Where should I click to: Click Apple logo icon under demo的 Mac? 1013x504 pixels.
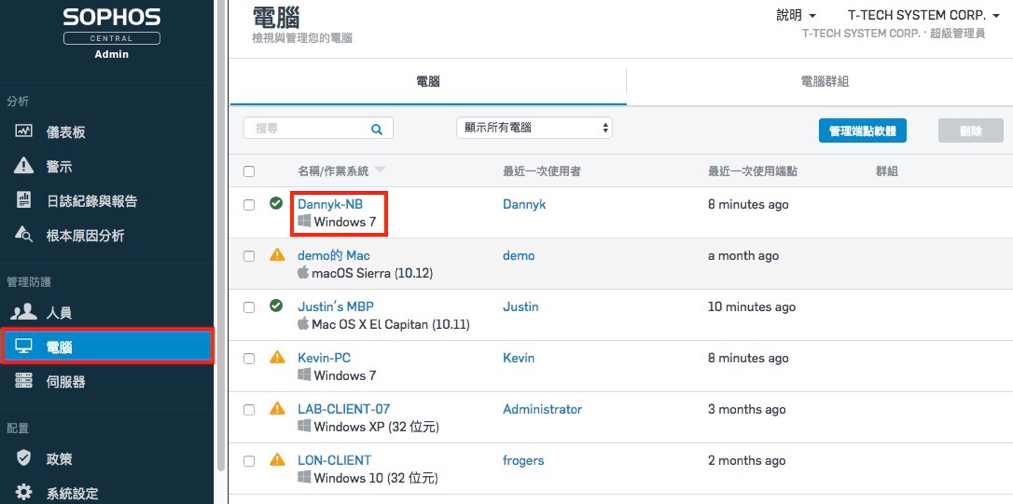pos(303,273)
